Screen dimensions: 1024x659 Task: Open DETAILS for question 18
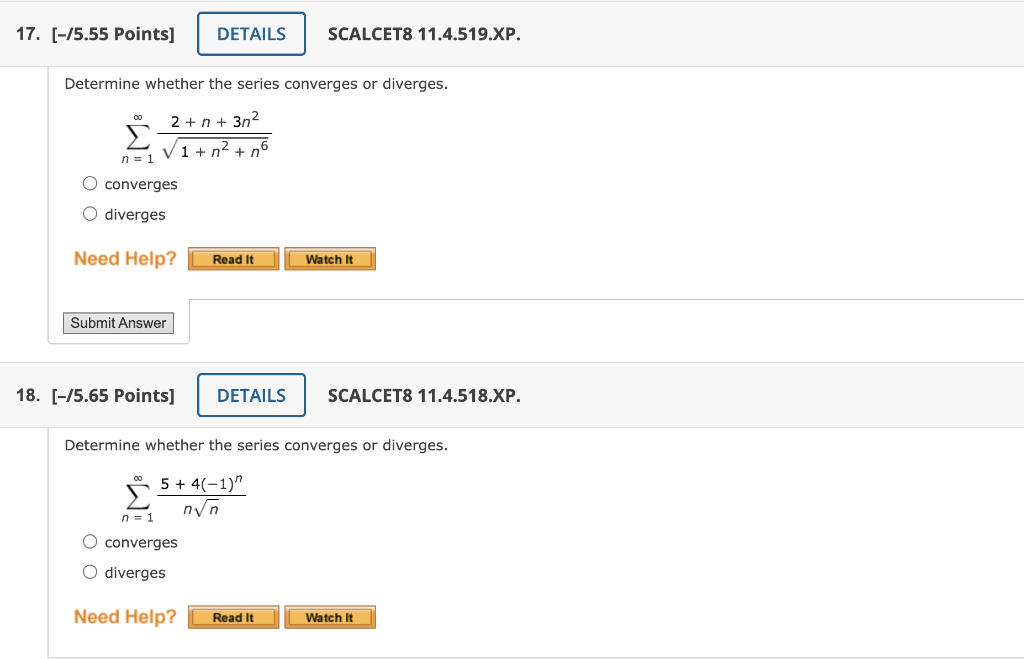251,395
